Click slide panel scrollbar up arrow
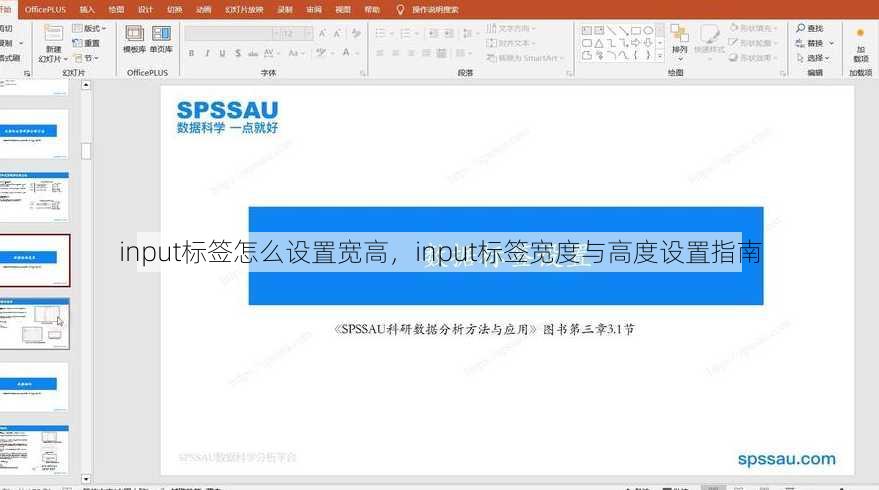Screen dimensions: 879x490 pos(86,85)
